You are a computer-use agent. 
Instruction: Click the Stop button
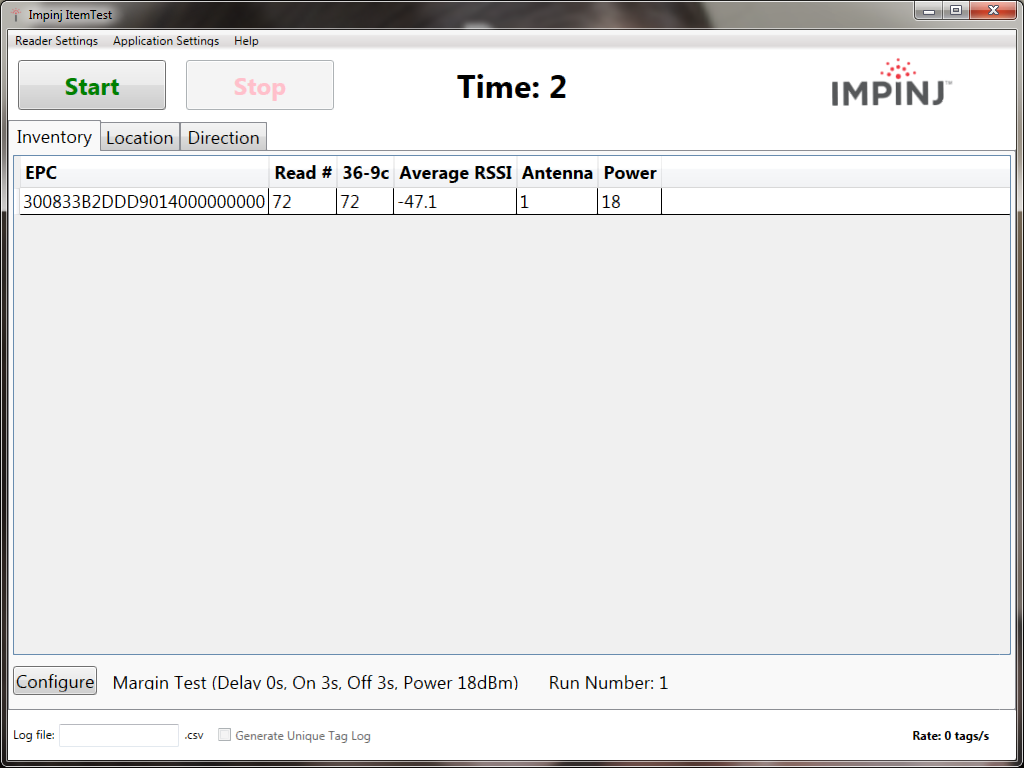point(260,85)
